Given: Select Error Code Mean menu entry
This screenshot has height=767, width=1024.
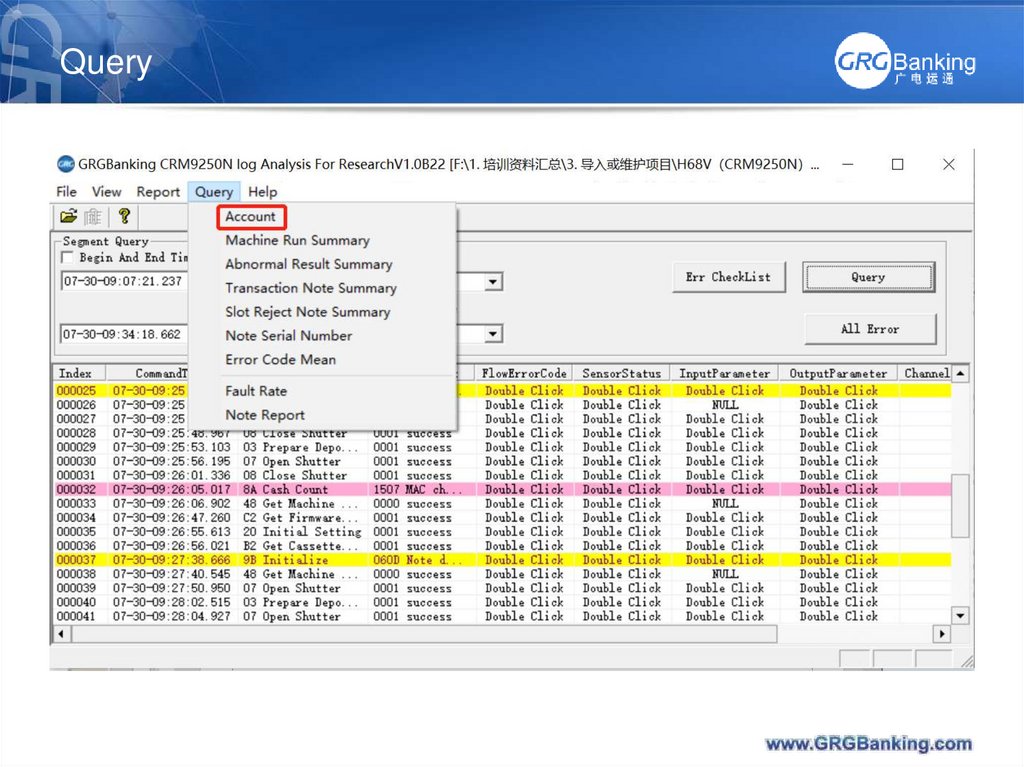Looking at the screenshot, I should click(280, 359).
